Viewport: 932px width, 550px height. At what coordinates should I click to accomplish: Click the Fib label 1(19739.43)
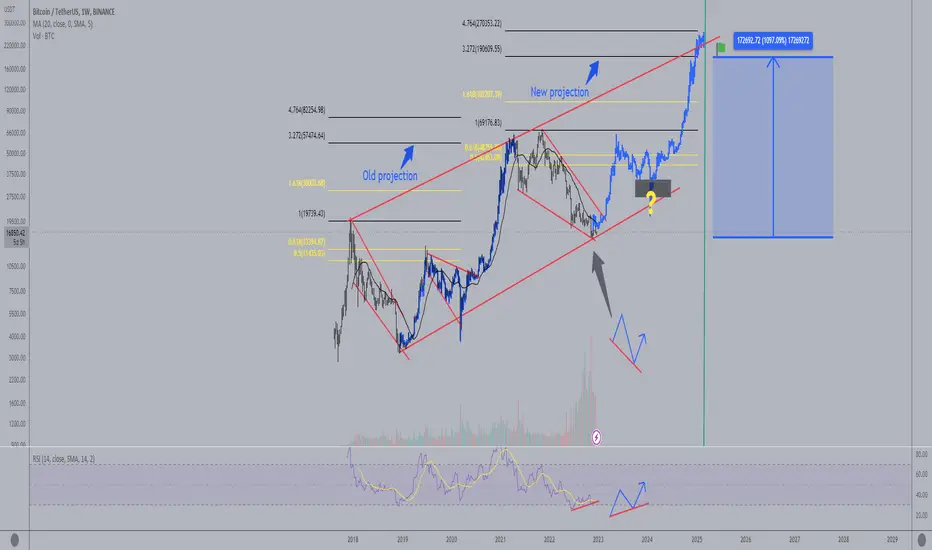[311, 213]
